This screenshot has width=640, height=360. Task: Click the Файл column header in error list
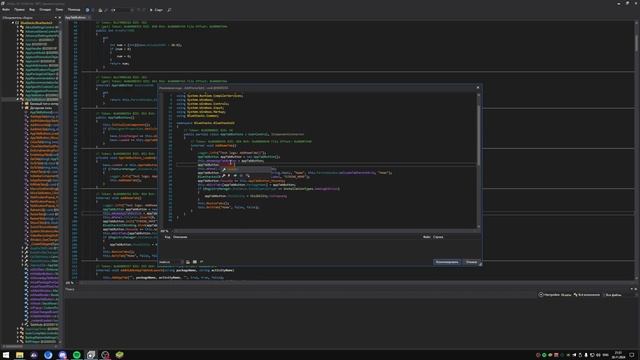[x=426, y=237]
